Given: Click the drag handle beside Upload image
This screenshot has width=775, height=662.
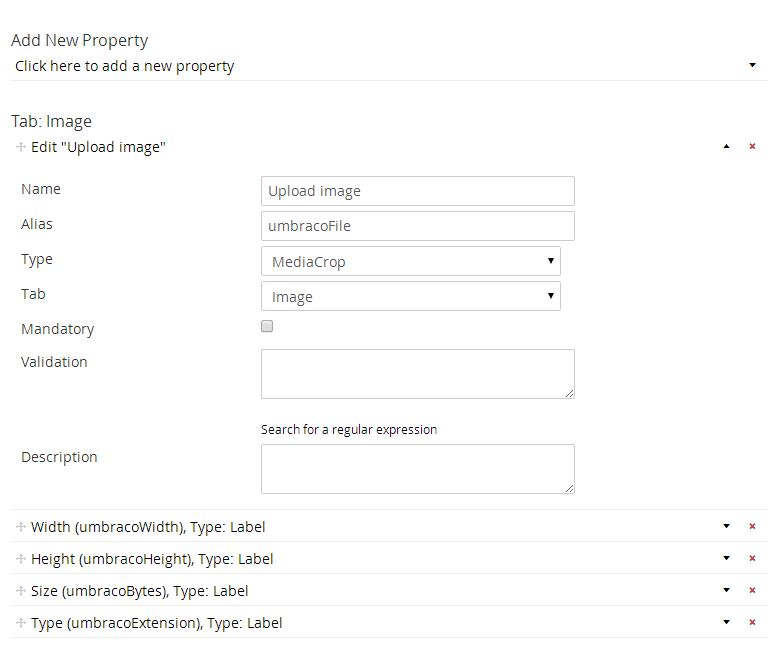Looking at the screenshot, I should coord(21,147).
